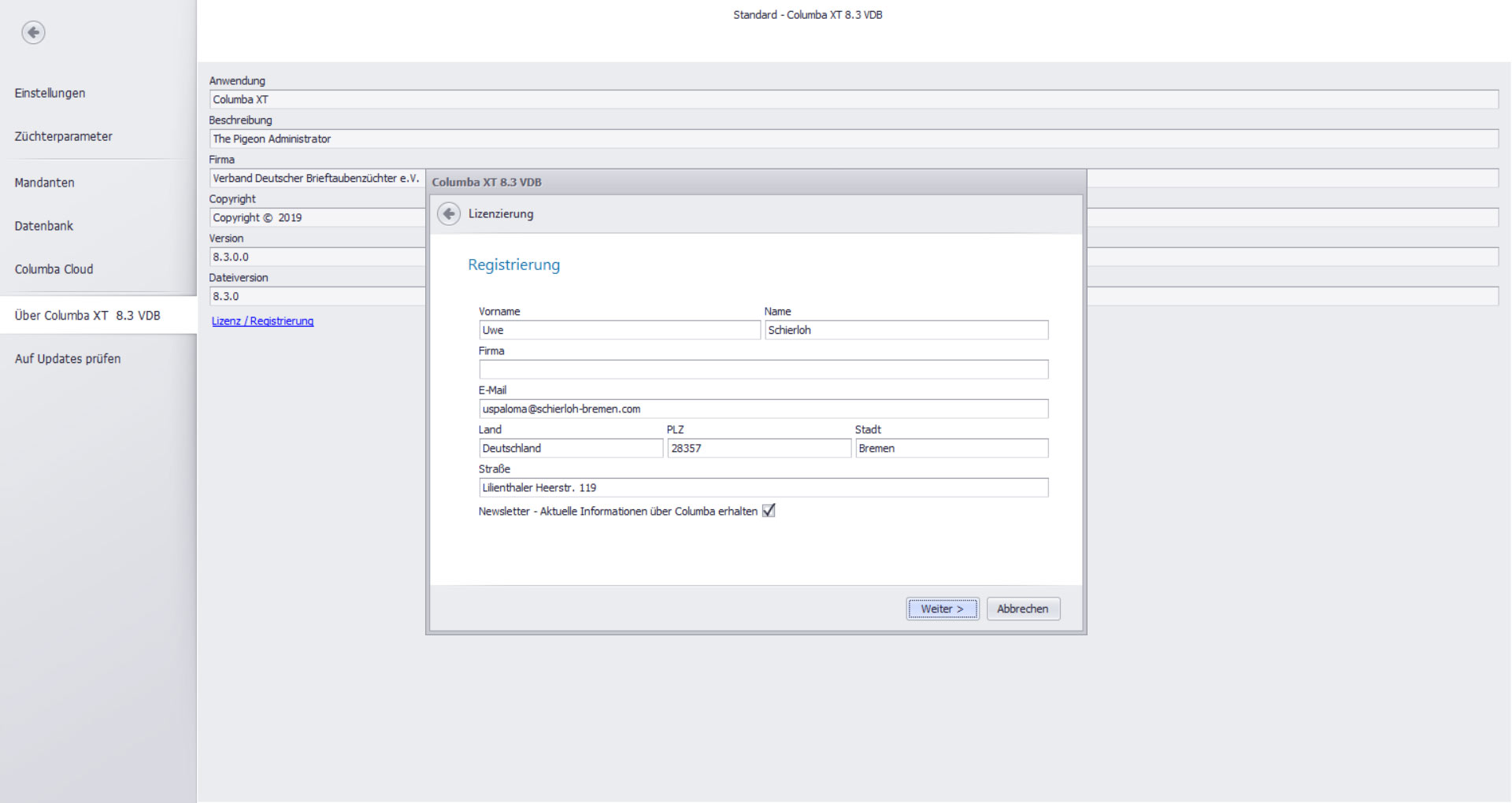Toggle the Newsletter checkbox
This screenshot has width=1512, height=803.
pyautogui.click(x=769, y=511)
